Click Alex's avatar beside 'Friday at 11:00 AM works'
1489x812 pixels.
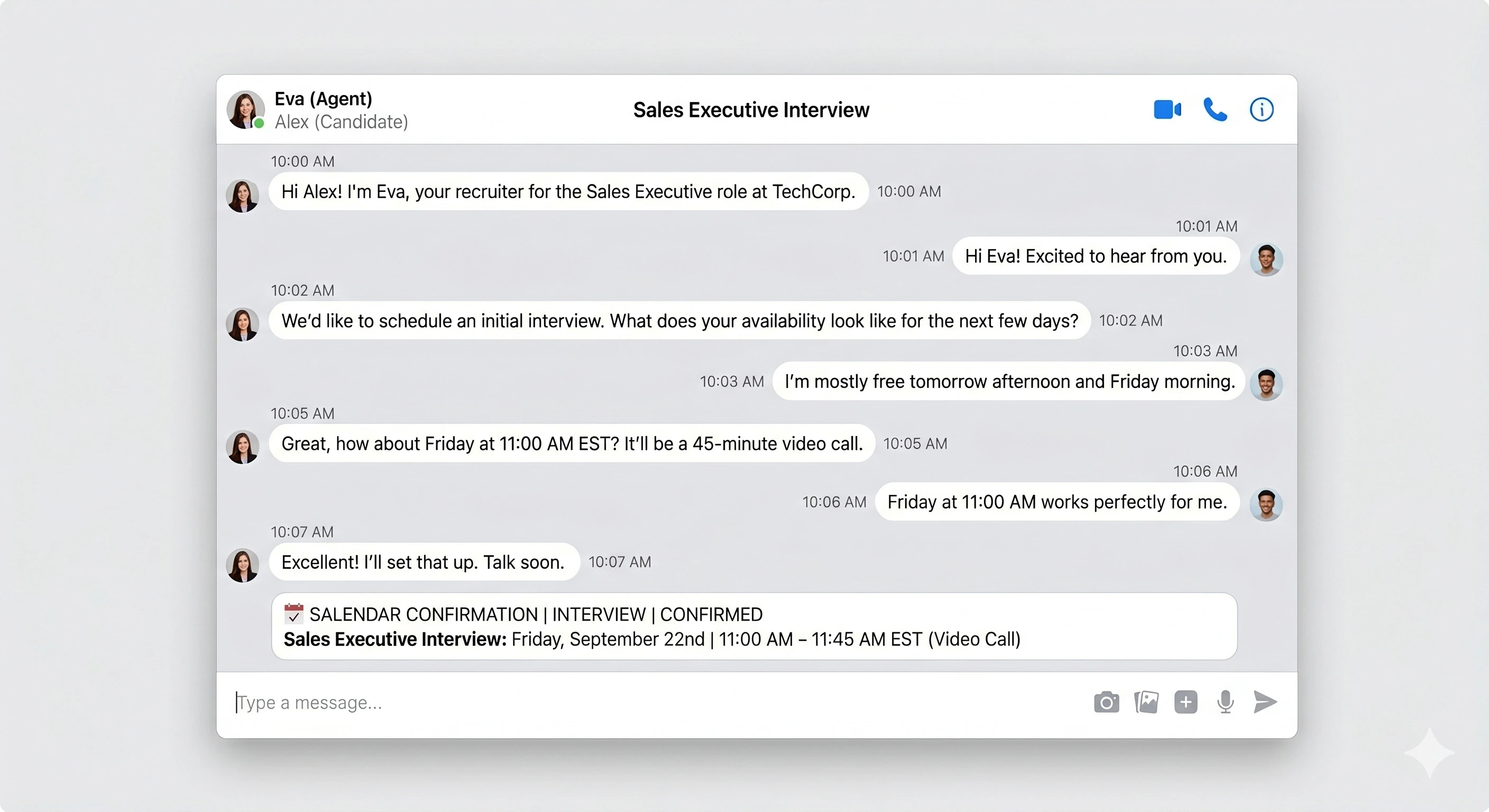(1266, 504)
